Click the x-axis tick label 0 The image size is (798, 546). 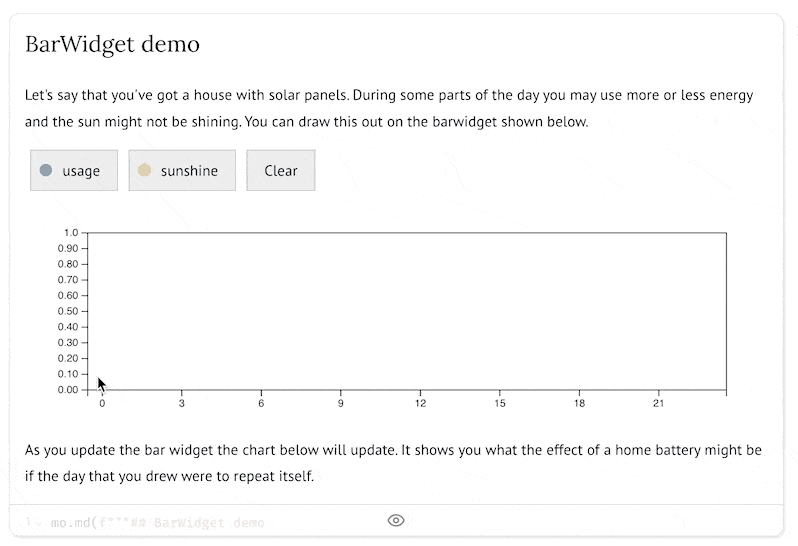102,404
